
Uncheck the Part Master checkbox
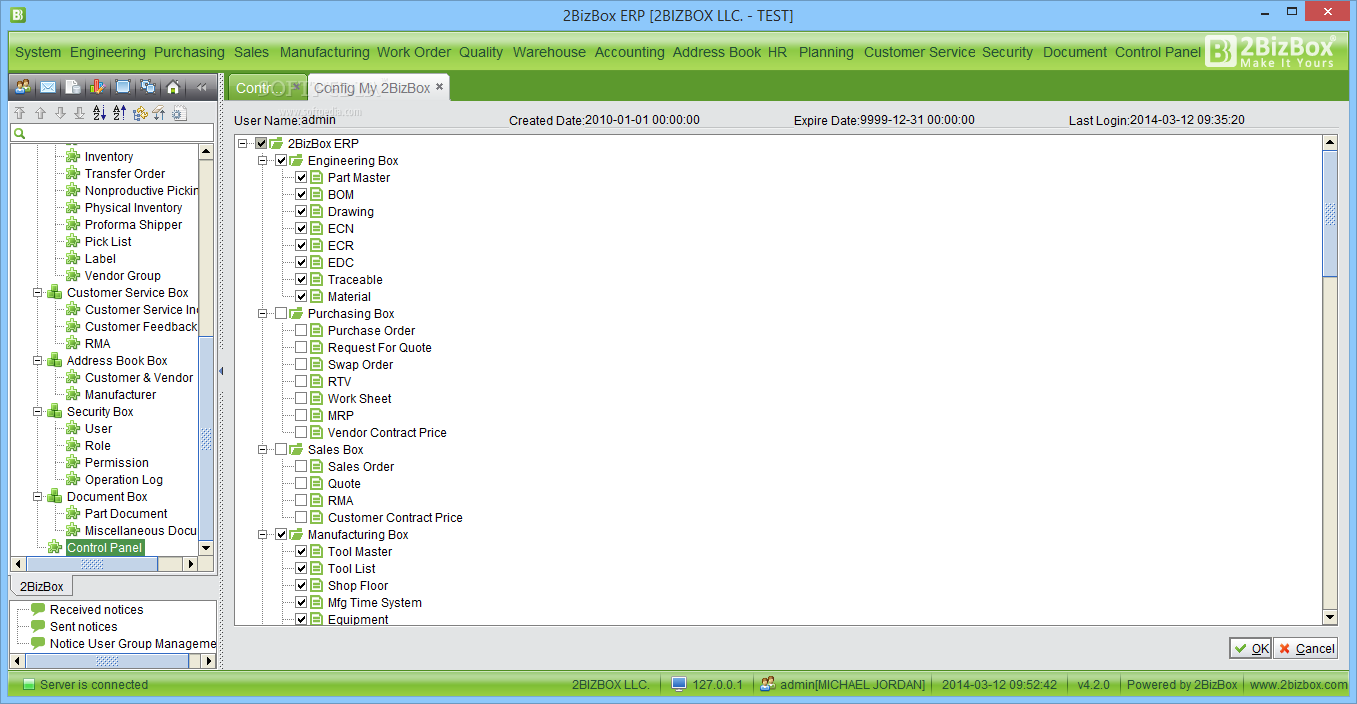point(301,177)
